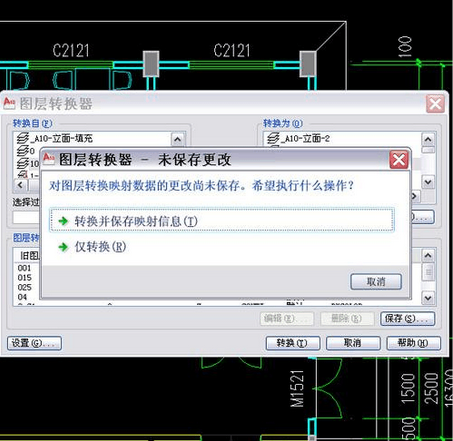Click down arrow of 转换为 list scrollbar

tap(428, 182)
